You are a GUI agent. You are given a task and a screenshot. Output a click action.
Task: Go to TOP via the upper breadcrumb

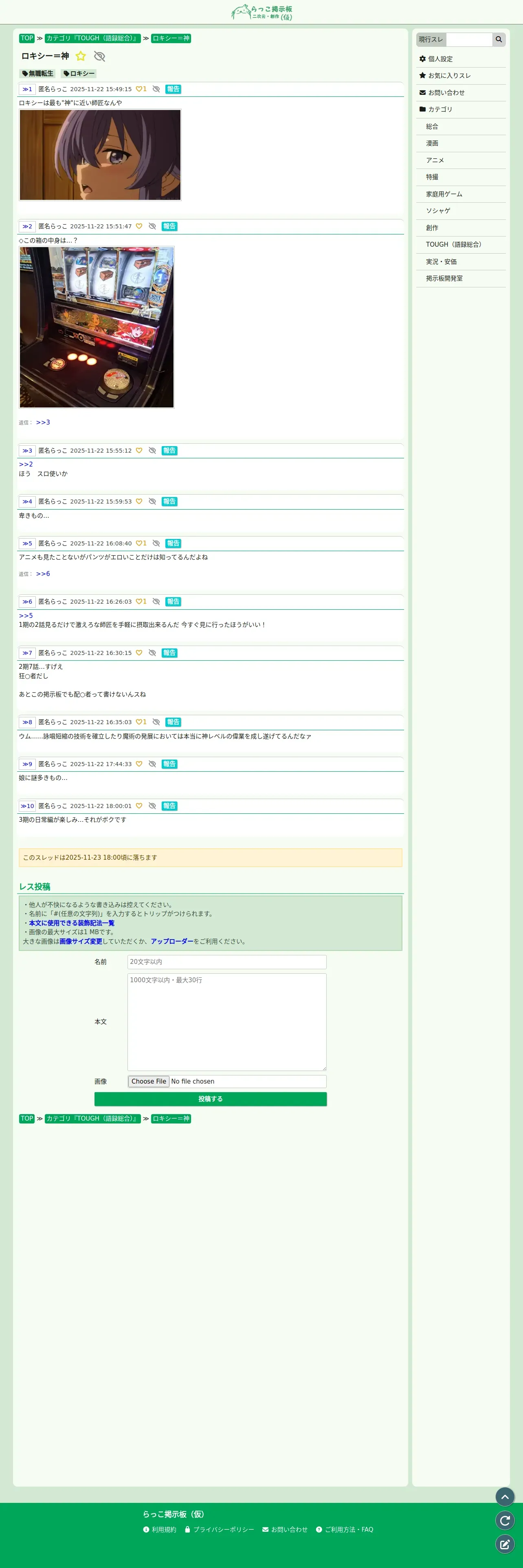(27, 38)
